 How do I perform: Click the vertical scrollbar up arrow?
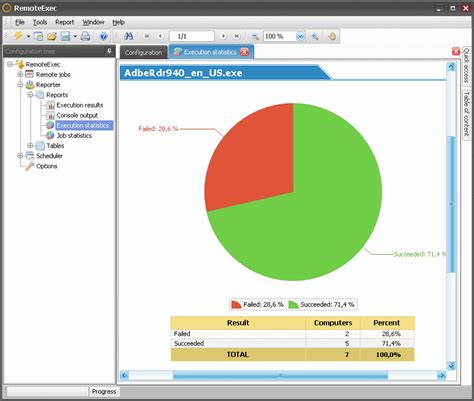[451, 66]
